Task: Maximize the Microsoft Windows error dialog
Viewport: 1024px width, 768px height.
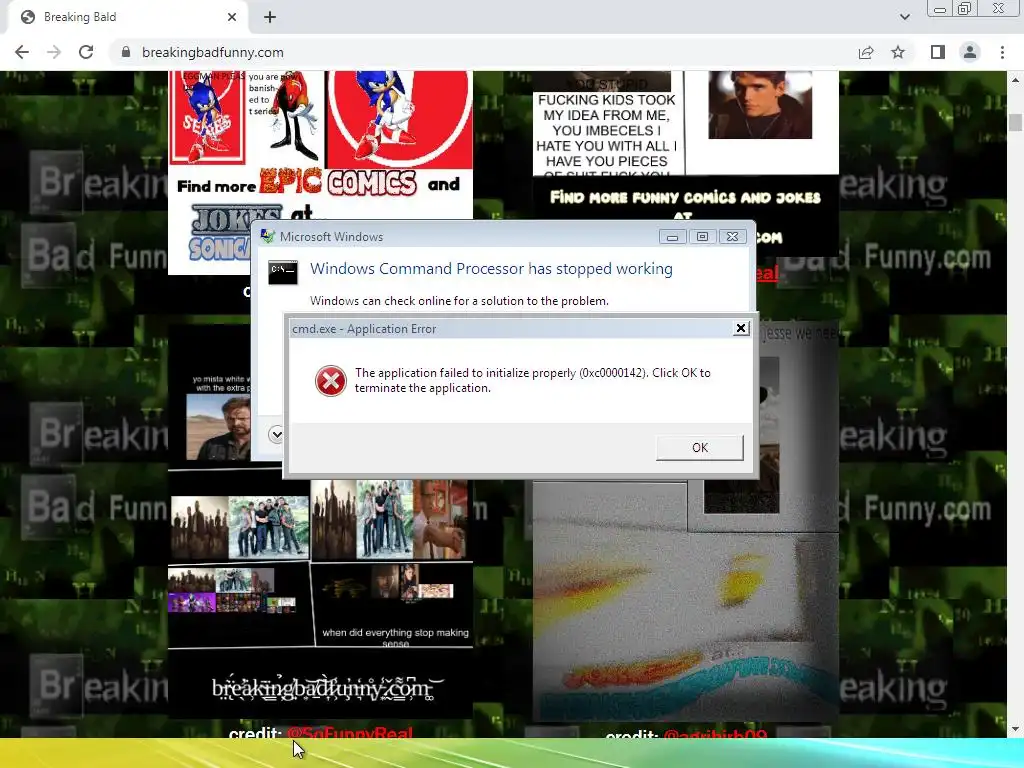Action: pos(702,236)
